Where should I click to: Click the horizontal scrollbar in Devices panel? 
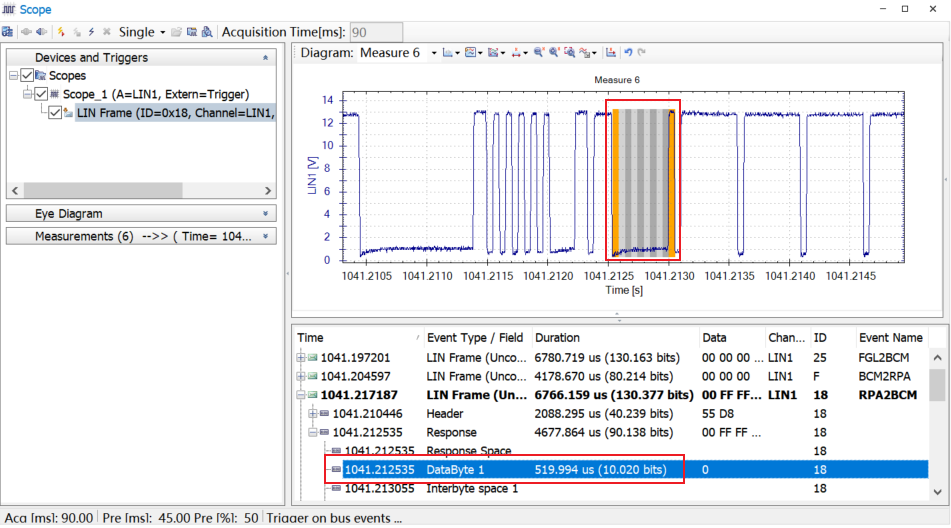(141, 190)
